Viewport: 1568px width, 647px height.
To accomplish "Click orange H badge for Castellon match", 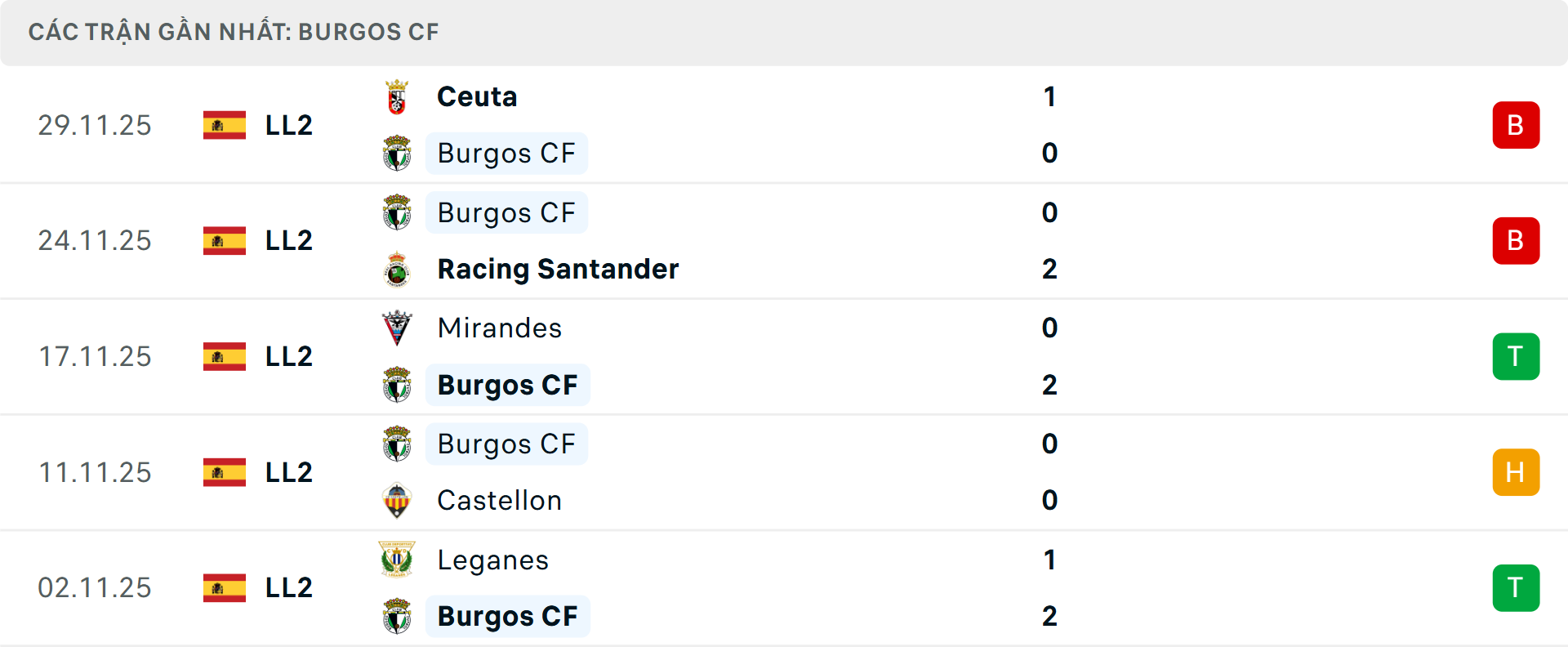I will pos(1516,472).
